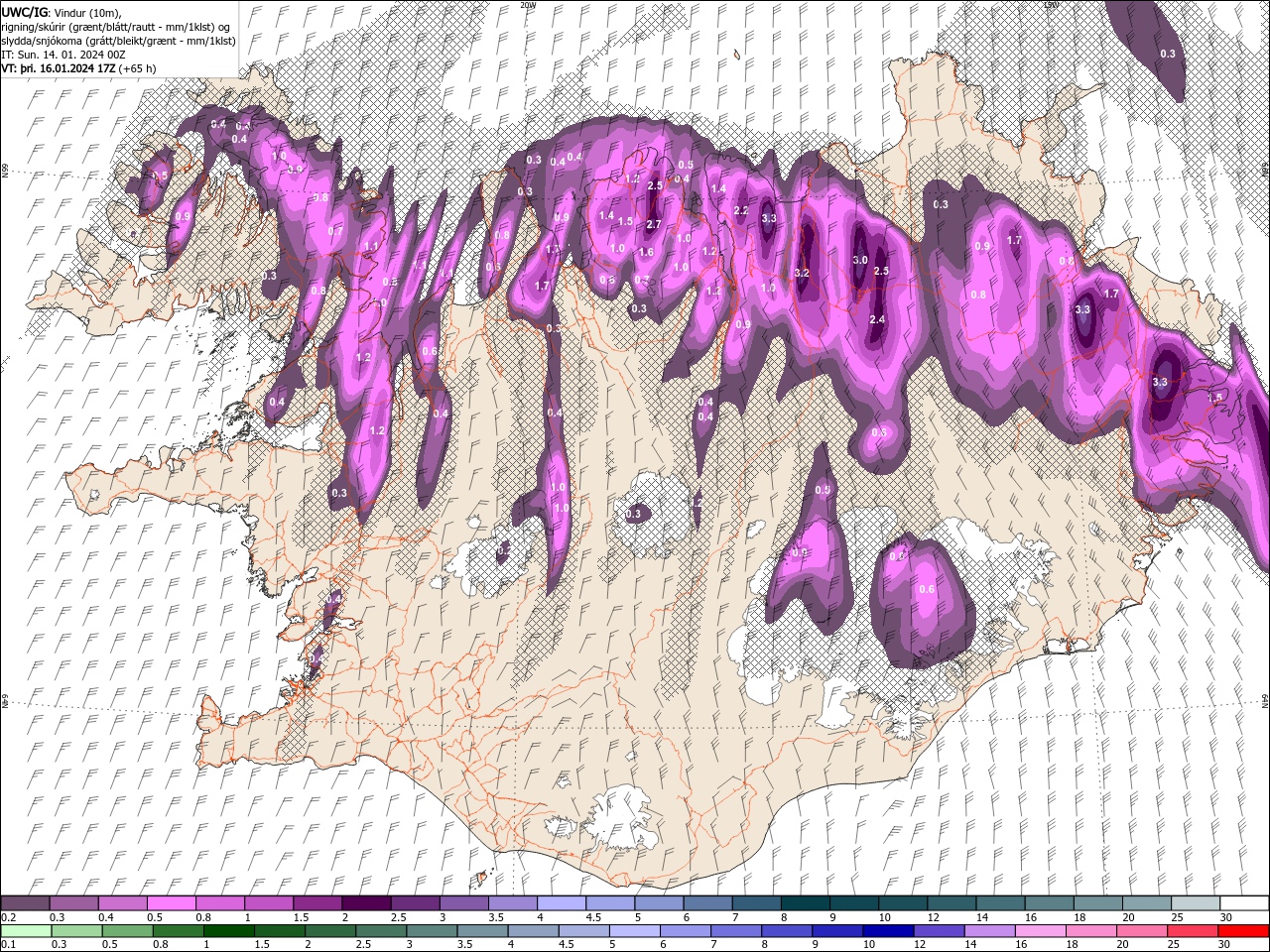Image resolution: width=1270 pixels, height=952 pixels.
Task: Click the '0.1' label in lower legend row
Action: pos(7,945)
